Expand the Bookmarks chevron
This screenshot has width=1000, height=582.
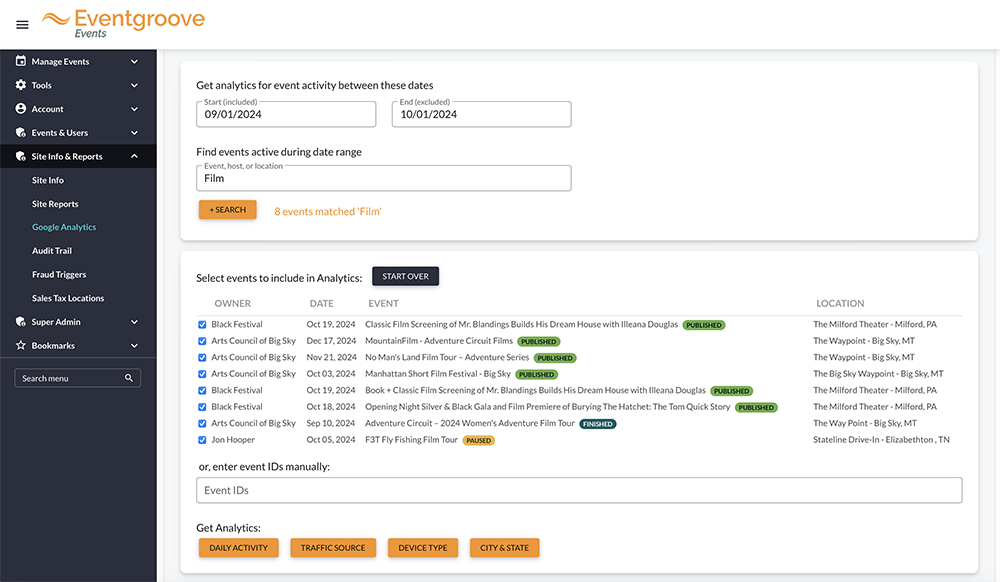(135, 346)
